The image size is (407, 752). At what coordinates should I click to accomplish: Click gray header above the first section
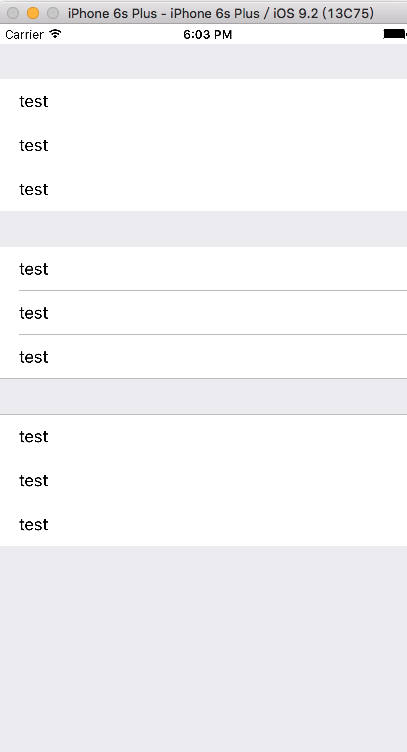pos(203,61)
